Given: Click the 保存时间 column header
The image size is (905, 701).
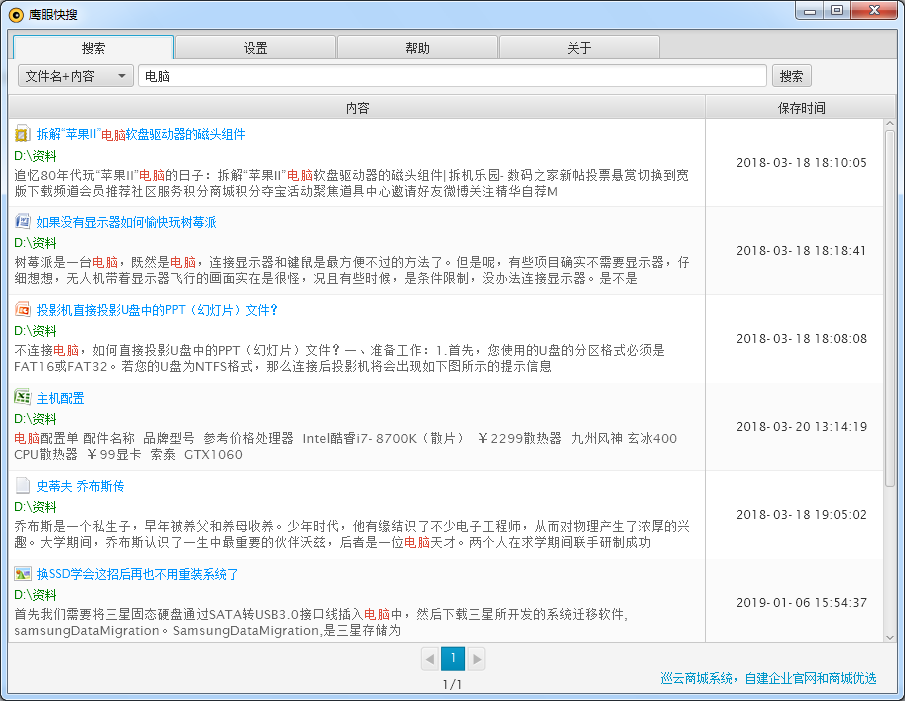Looking at the screenshot, I should 801,108.
